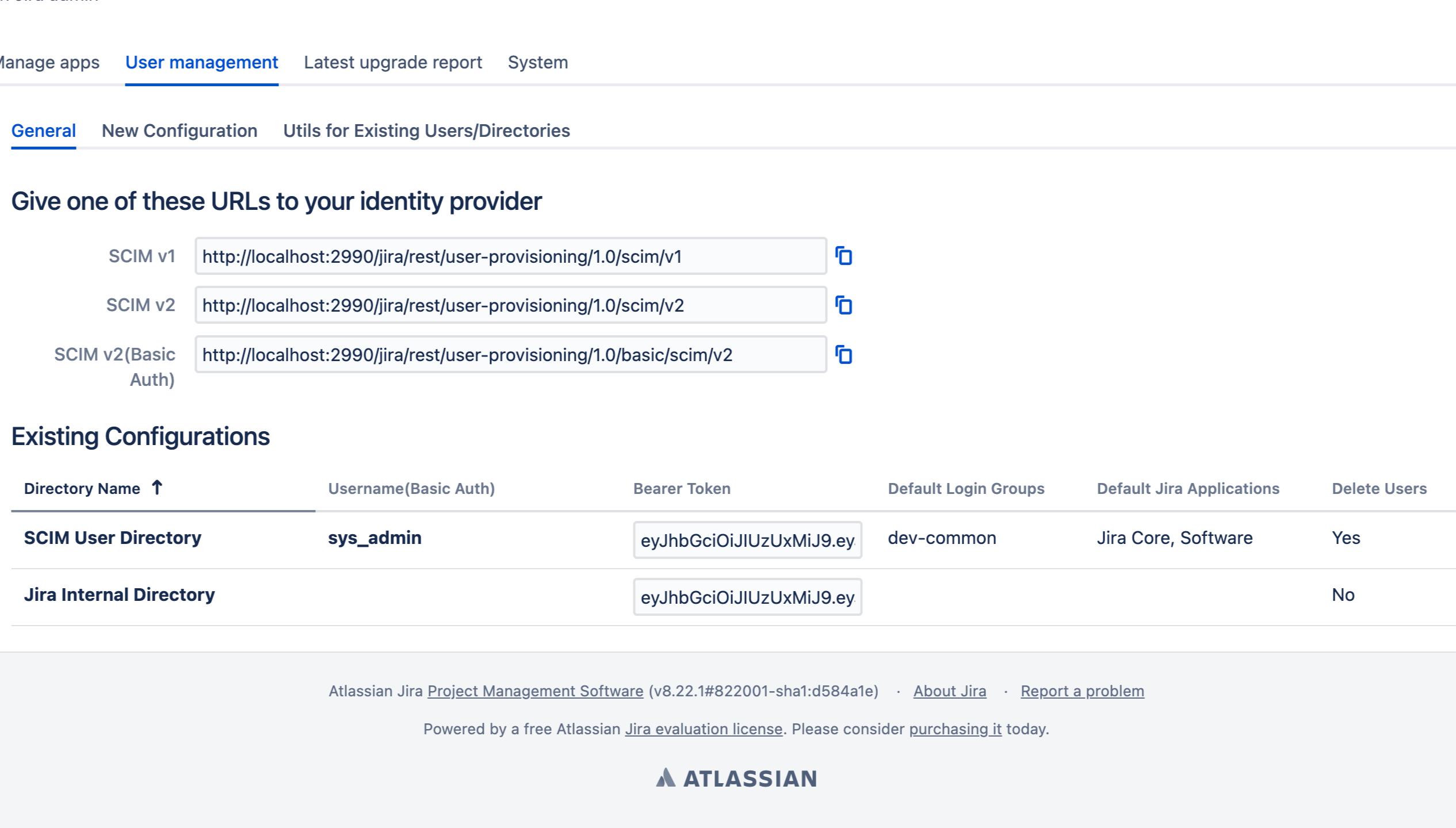The height and width of the screenshot is (828, 1456).
Task: Open the Manage apps tab
Action: coord(49,62)
